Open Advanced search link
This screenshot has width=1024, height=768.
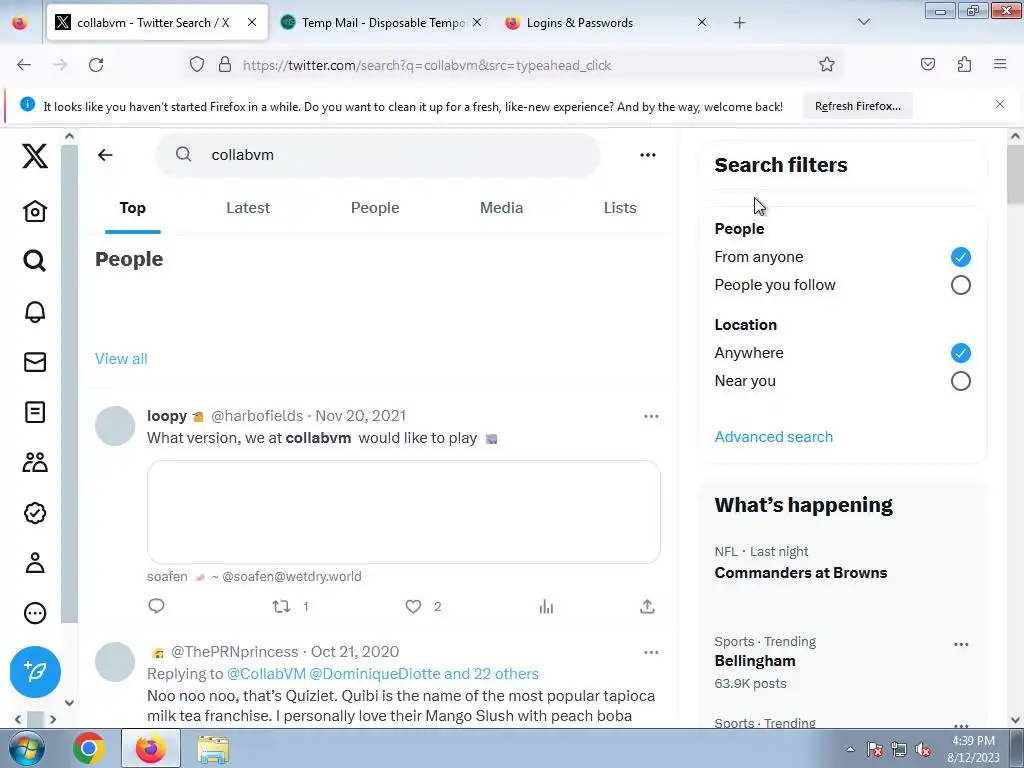pos(773,436)
